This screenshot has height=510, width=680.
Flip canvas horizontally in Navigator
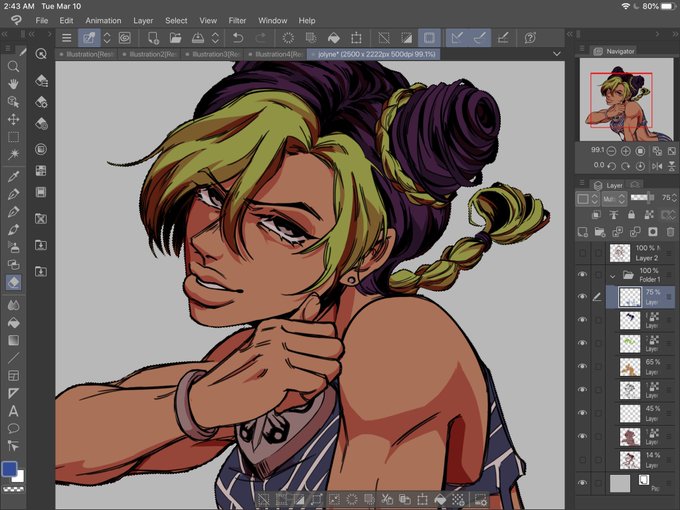click(657, 166)
